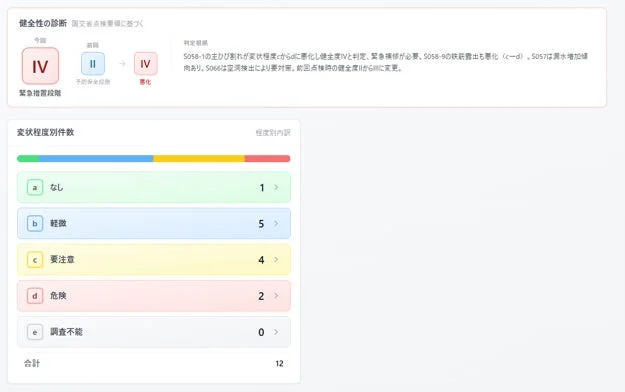The width and height of the screenshot is (625, 392).
Task: Expand chevron on the '軽微' row
Action: coord(276,223)
